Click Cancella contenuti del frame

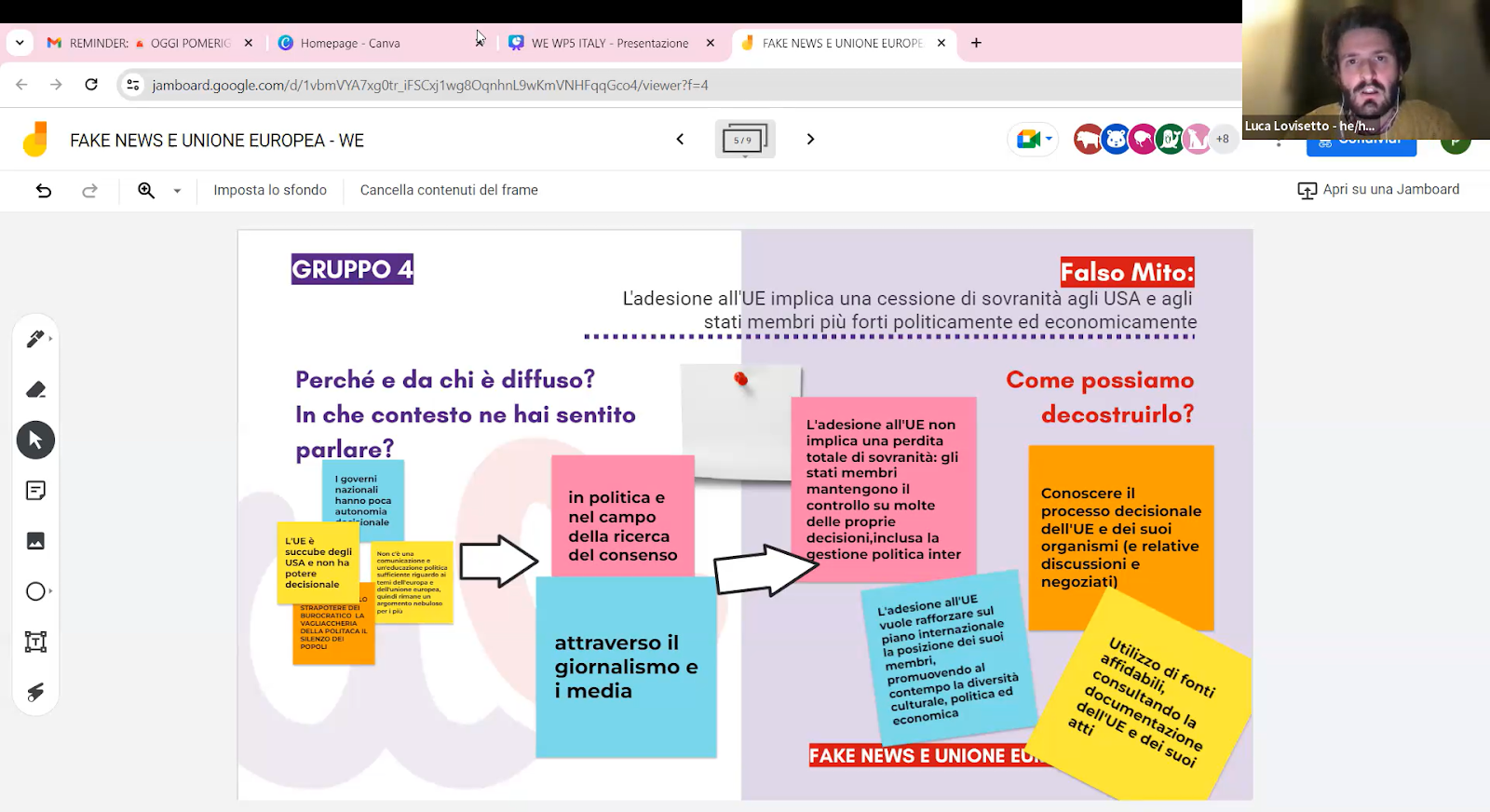point(449,190)
